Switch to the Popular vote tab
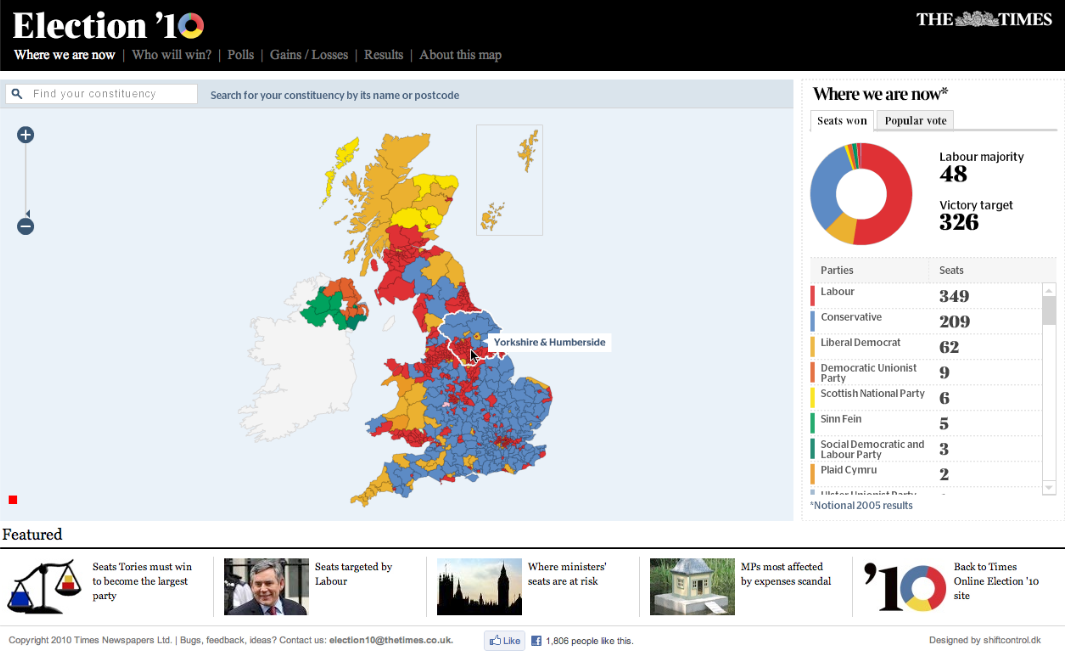1065x656 pixels. point(915,121)
